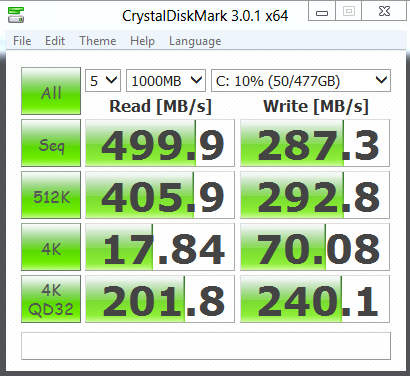Start the Seq benchmark test
This screenshot has height=376, width=410.
(51, 143)
